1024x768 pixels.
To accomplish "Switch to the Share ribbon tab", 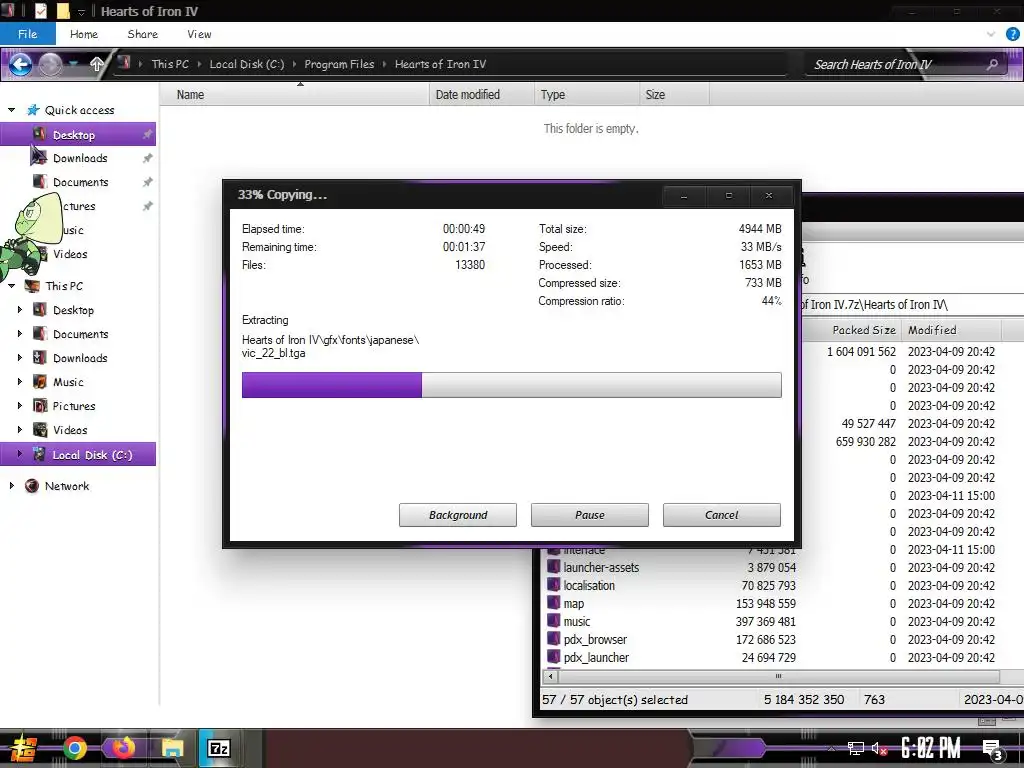I will 142,34.
